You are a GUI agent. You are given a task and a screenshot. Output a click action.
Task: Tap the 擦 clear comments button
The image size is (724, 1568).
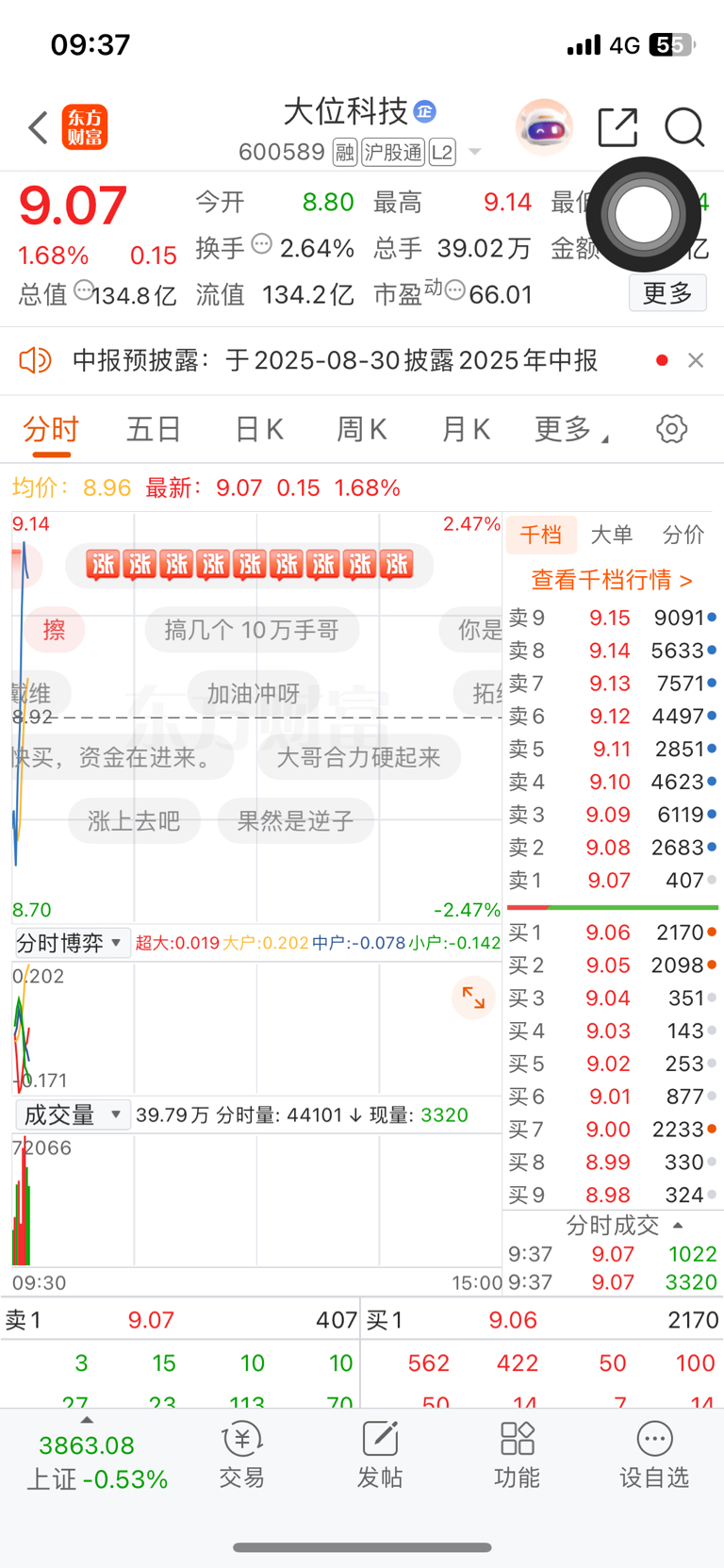pos(55,630)
